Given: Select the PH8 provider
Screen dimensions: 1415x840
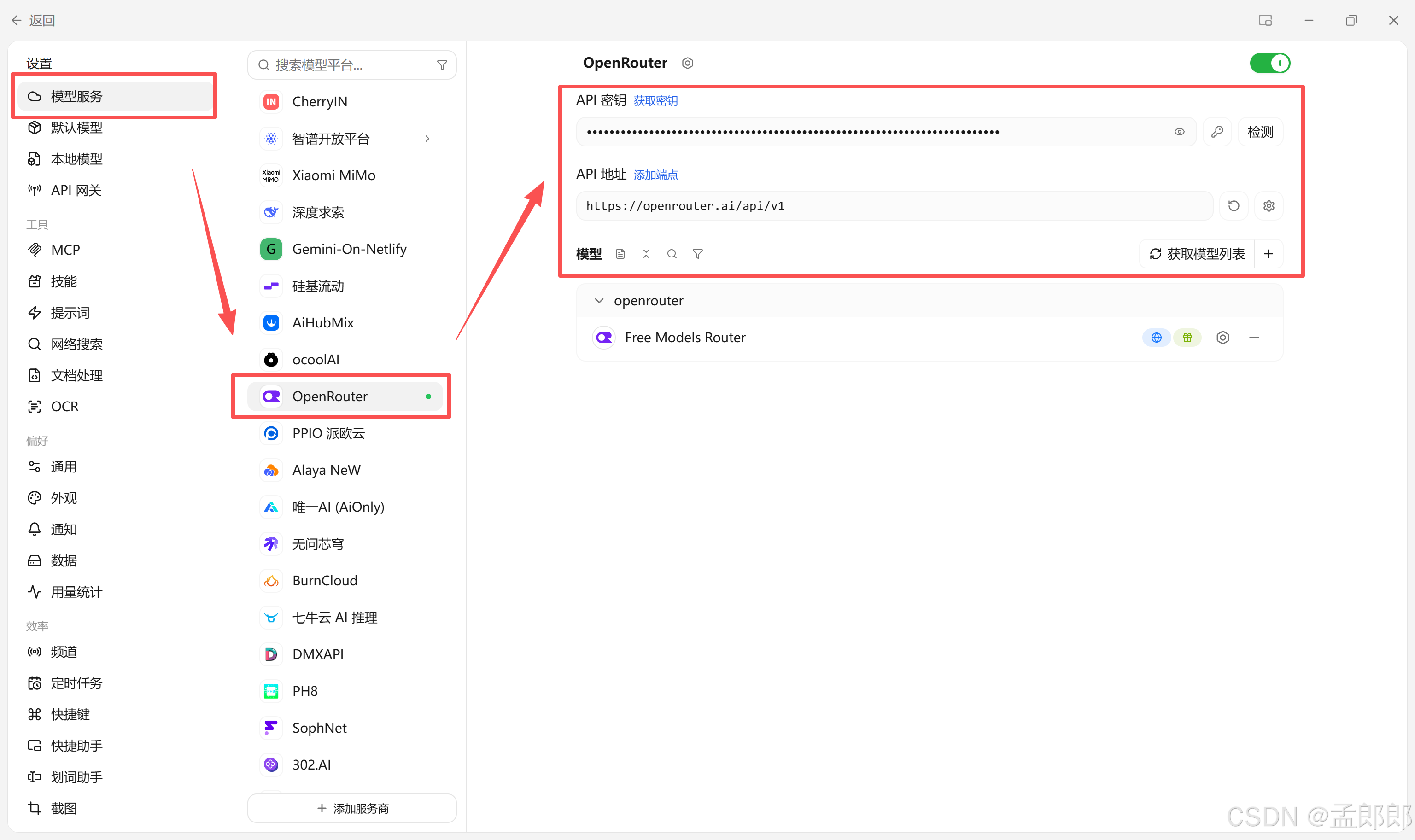Looking at the screenshot, I should [345, 691].
